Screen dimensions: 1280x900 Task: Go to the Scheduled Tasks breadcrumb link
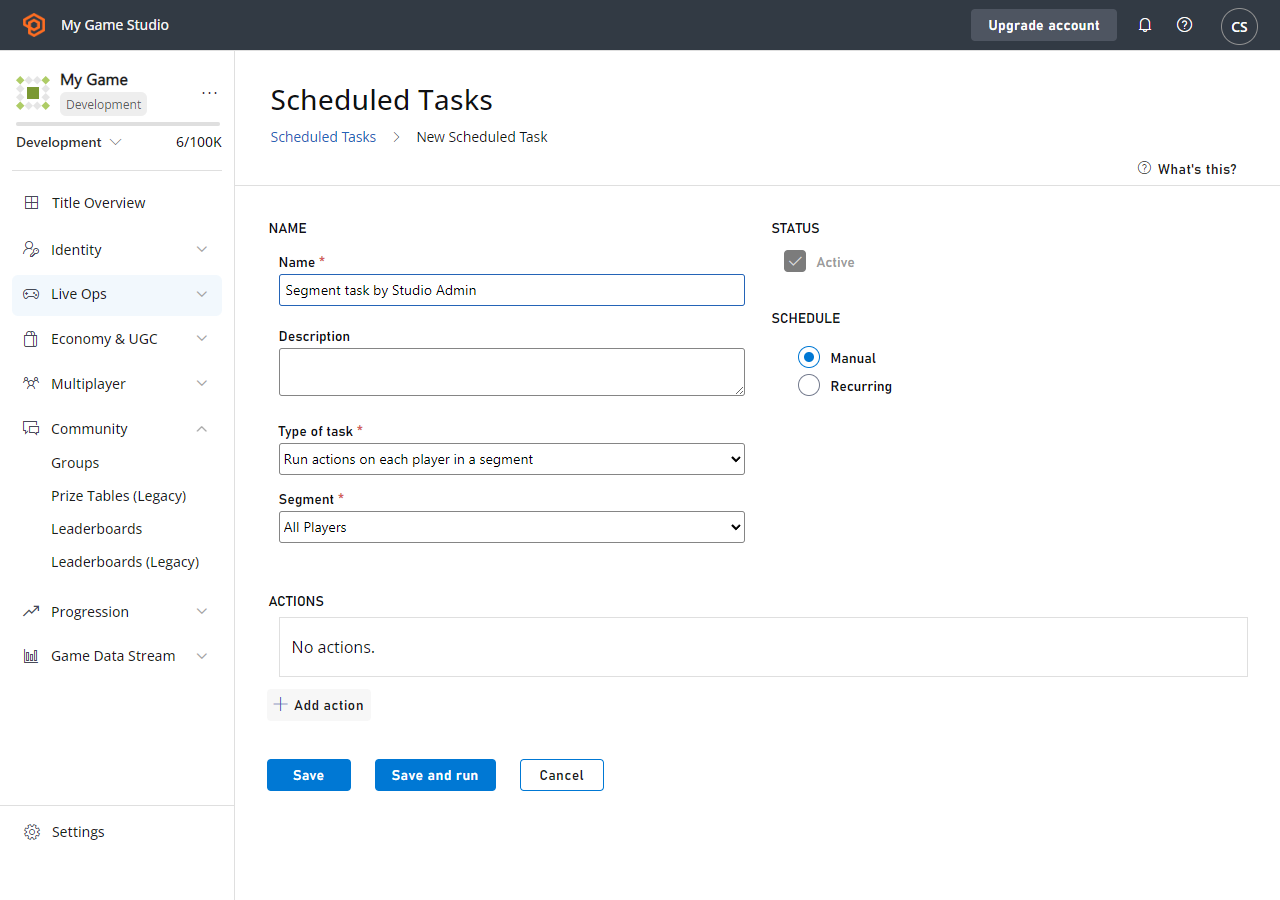click(323, 137)
